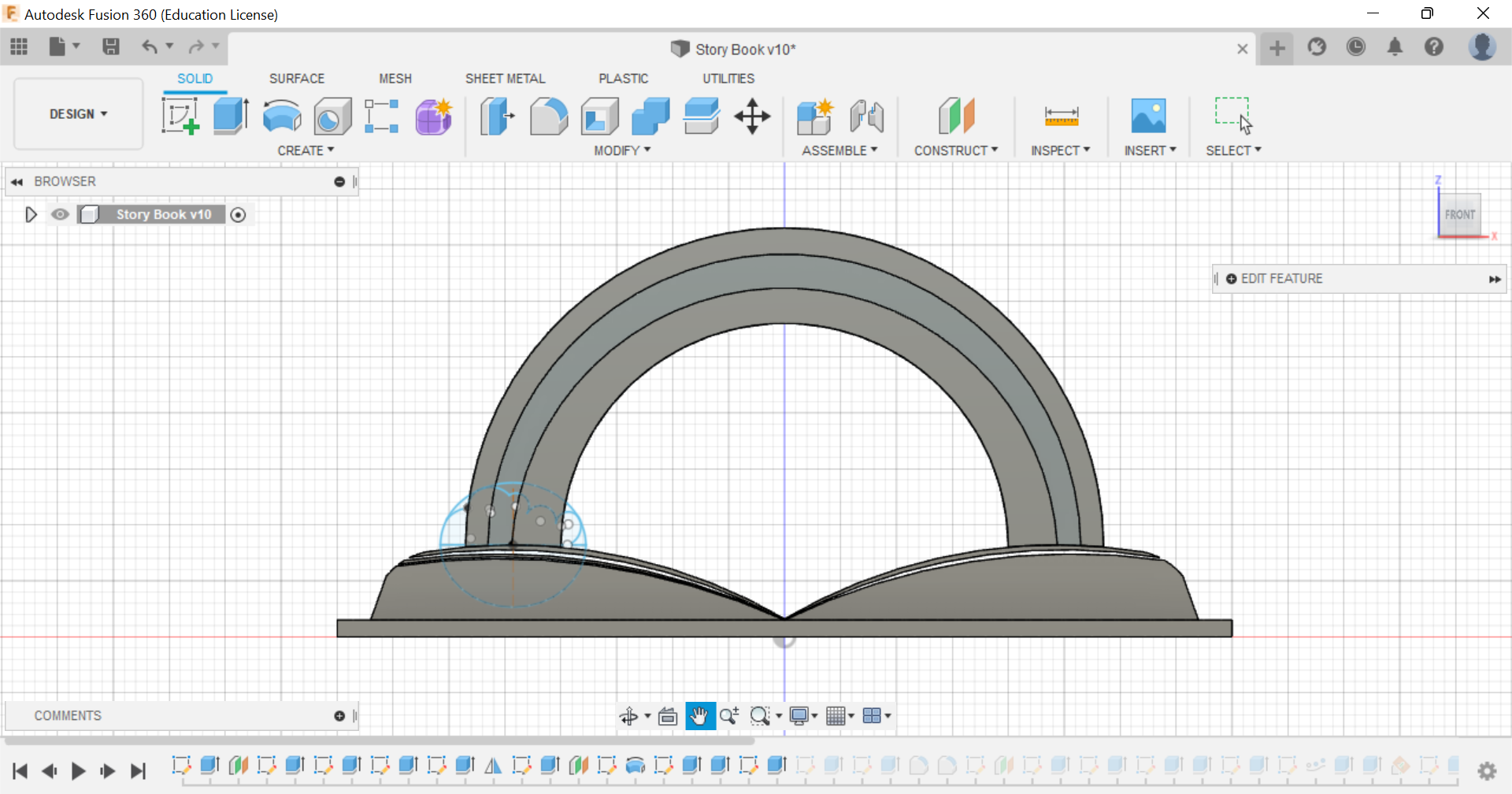Select the Extrude tool

click(231, 117)
